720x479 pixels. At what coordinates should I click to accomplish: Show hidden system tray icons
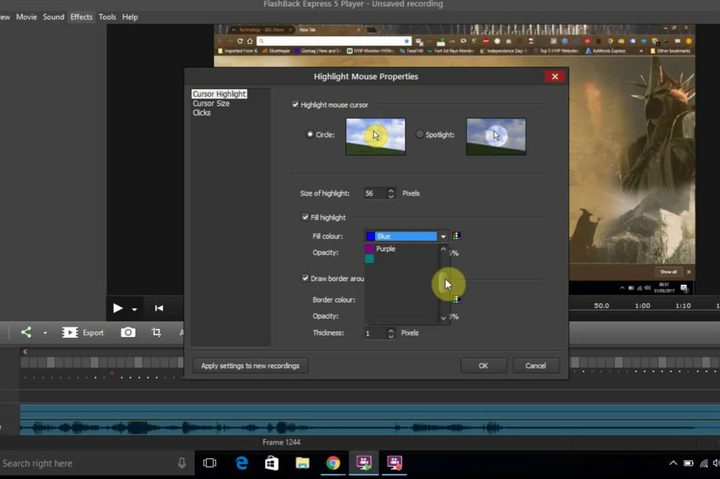[x=673, y=463]
